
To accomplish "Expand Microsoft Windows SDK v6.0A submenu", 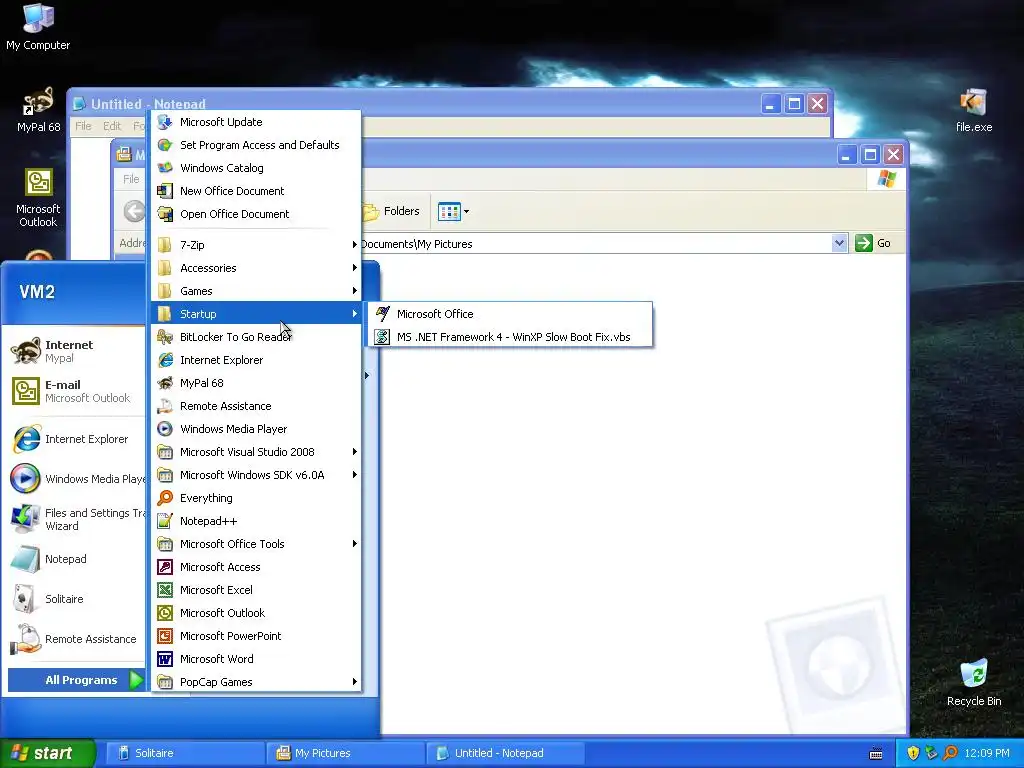I will (x=256, y=475).
